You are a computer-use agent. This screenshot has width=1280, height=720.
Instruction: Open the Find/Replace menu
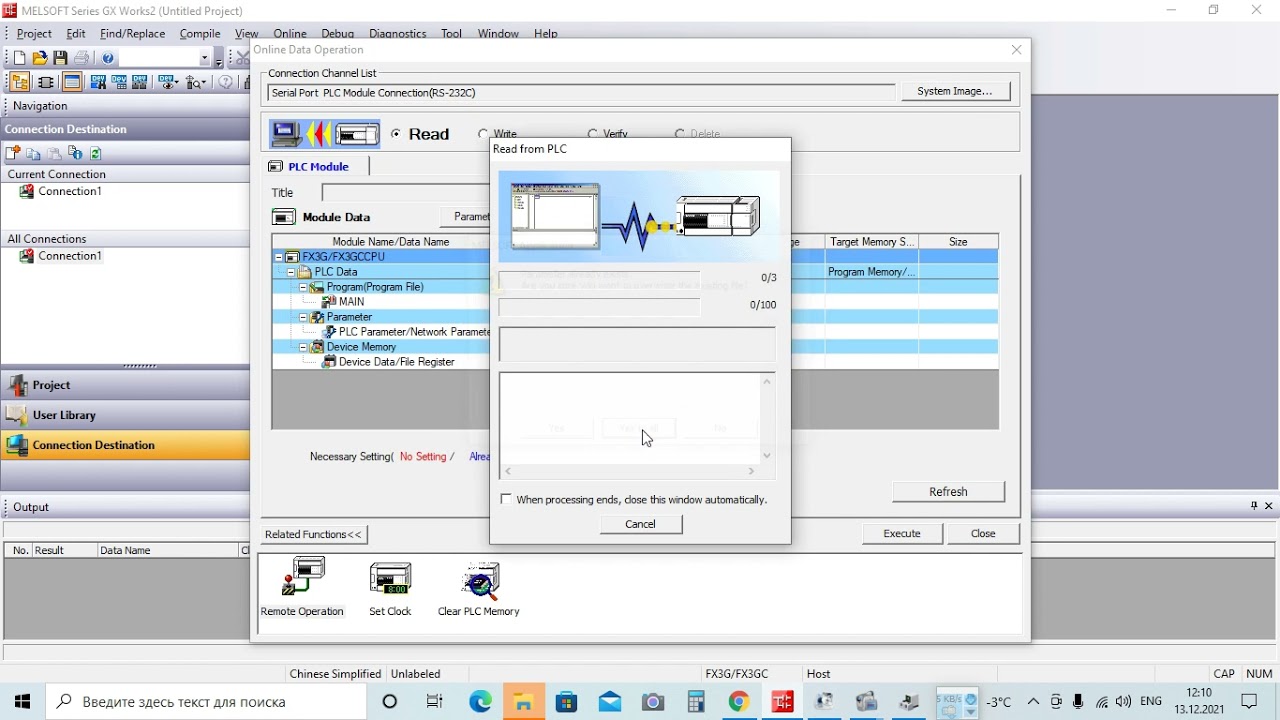coord(132,34)
